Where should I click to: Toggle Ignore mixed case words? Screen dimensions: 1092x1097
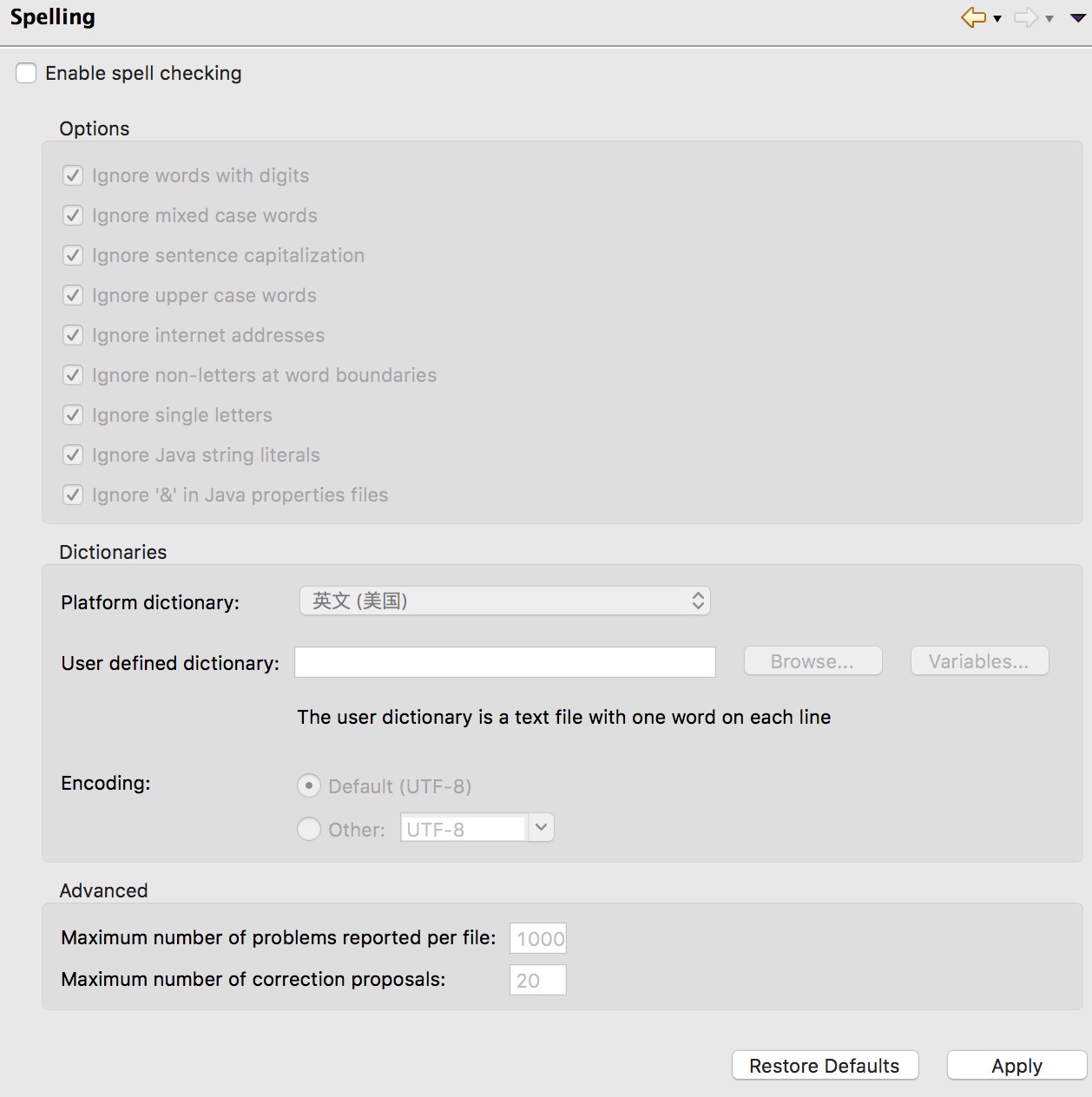coord(73,215)
